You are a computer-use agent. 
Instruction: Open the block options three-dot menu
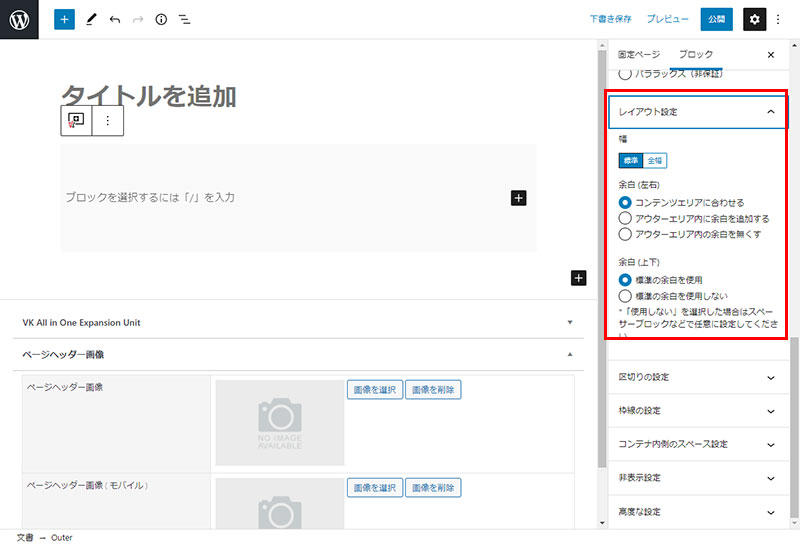coord(108,120)
